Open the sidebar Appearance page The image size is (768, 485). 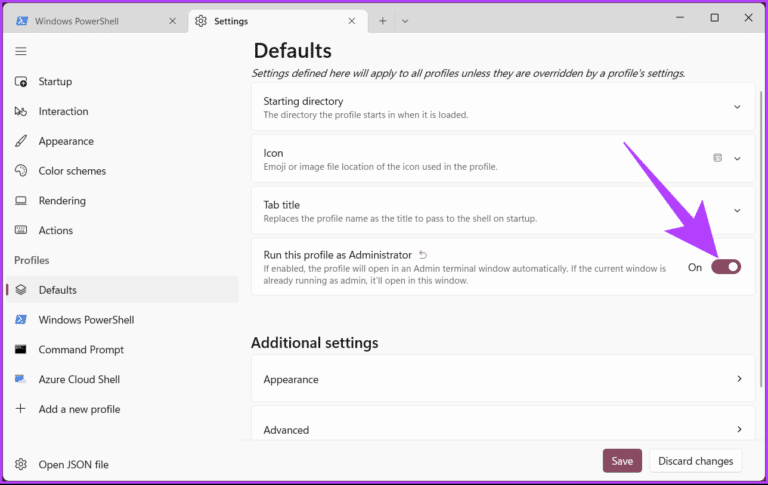pyautogui.click(x=122, y=141)
